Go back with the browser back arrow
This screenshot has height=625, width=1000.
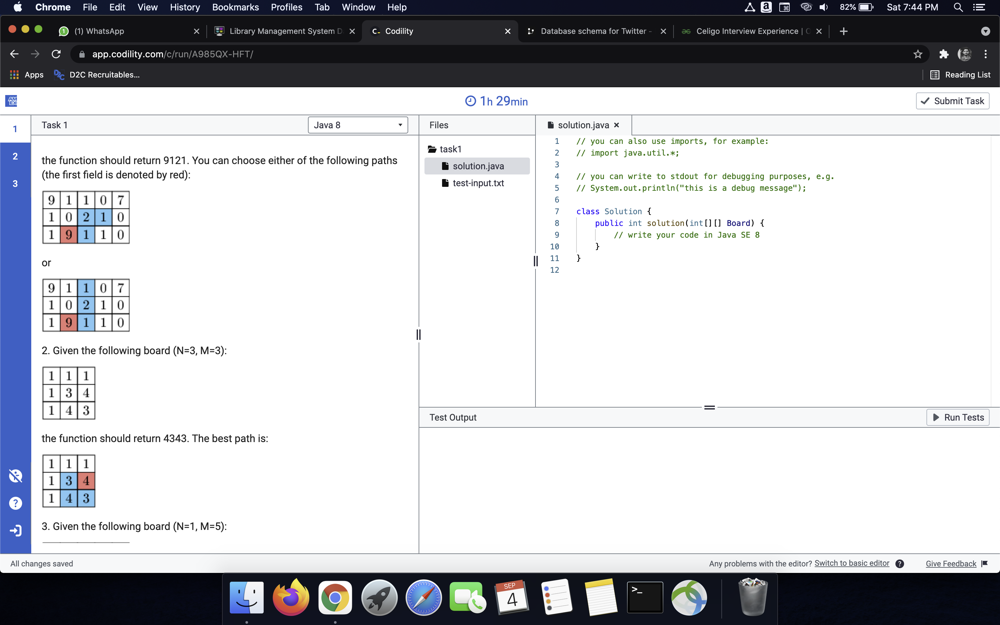pyautogui.click(x=14, y=54)
